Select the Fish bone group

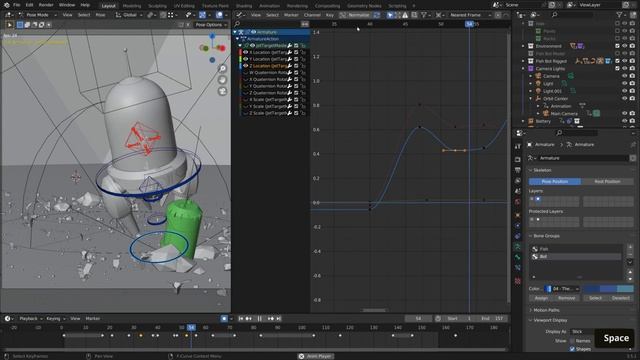click(576, 249)
